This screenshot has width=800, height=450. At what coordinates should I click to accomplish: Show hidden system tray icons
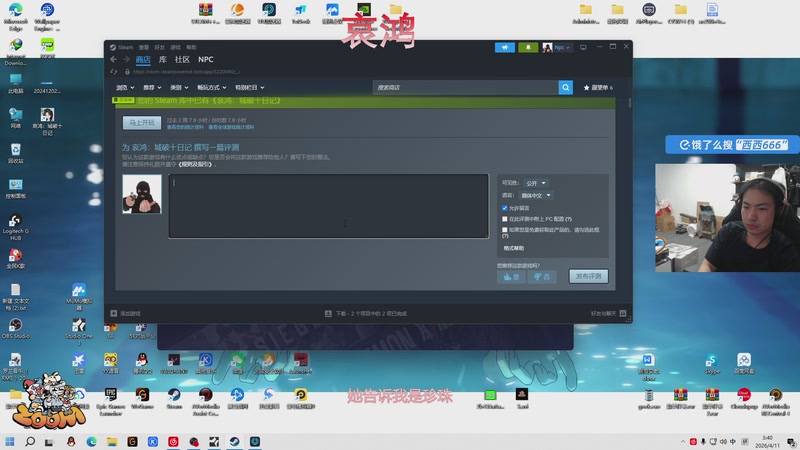pyautogui.click(x=683, y=441)
